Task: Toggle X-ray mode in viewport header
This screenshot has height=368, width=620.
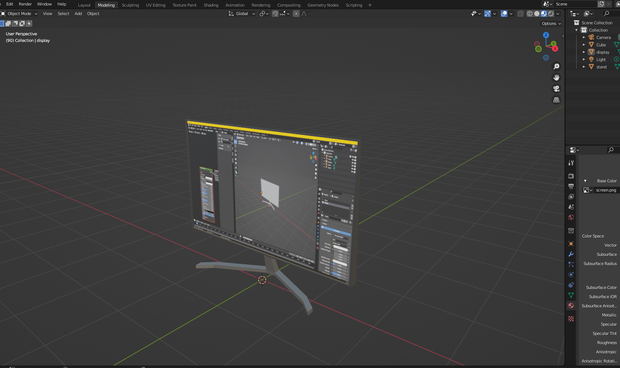Action: [x=520, y=13]
